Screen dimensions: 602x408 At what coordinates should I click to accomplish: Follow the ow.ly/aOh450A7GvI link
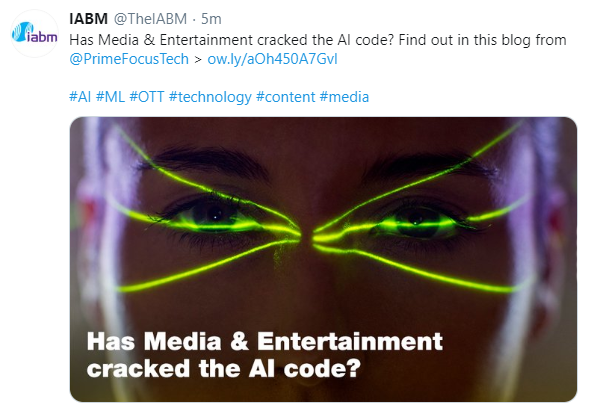(x=272, y=59)
